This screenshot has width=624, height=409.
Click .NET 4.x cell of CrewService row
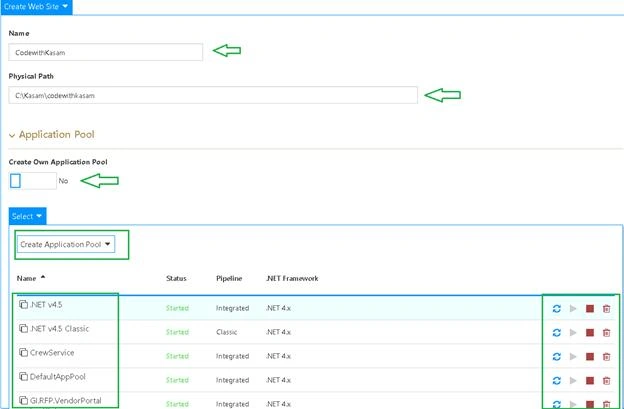click(x=278, y=356)
